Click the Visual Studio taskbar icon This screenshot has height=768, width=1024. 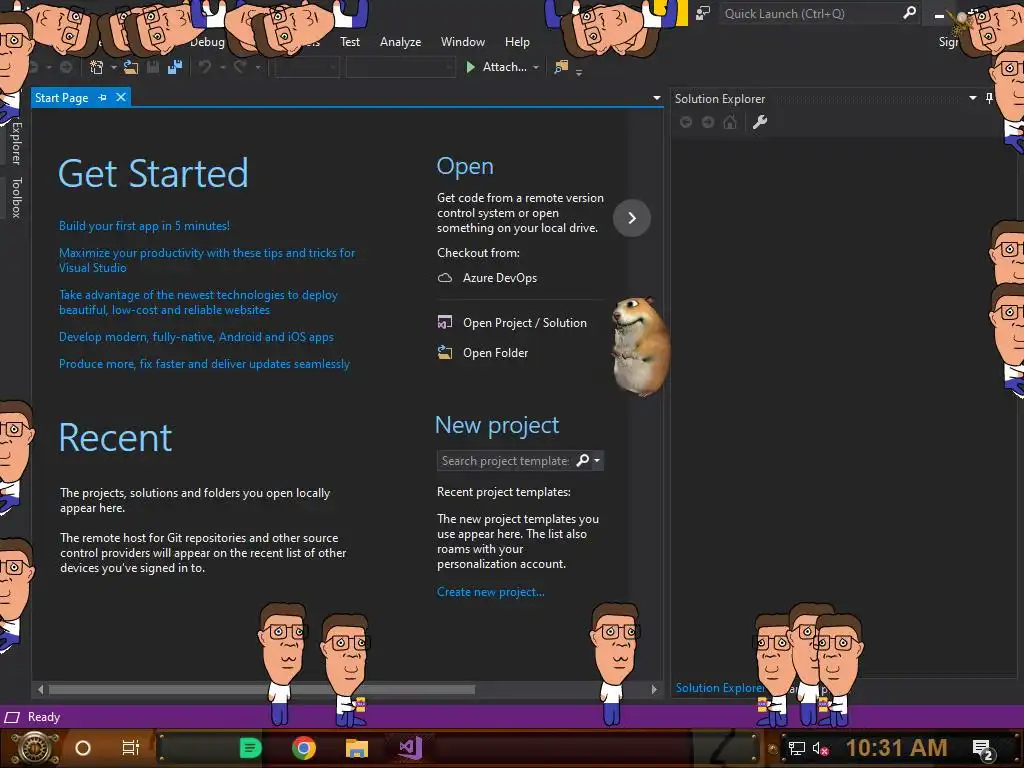point(410,748)
